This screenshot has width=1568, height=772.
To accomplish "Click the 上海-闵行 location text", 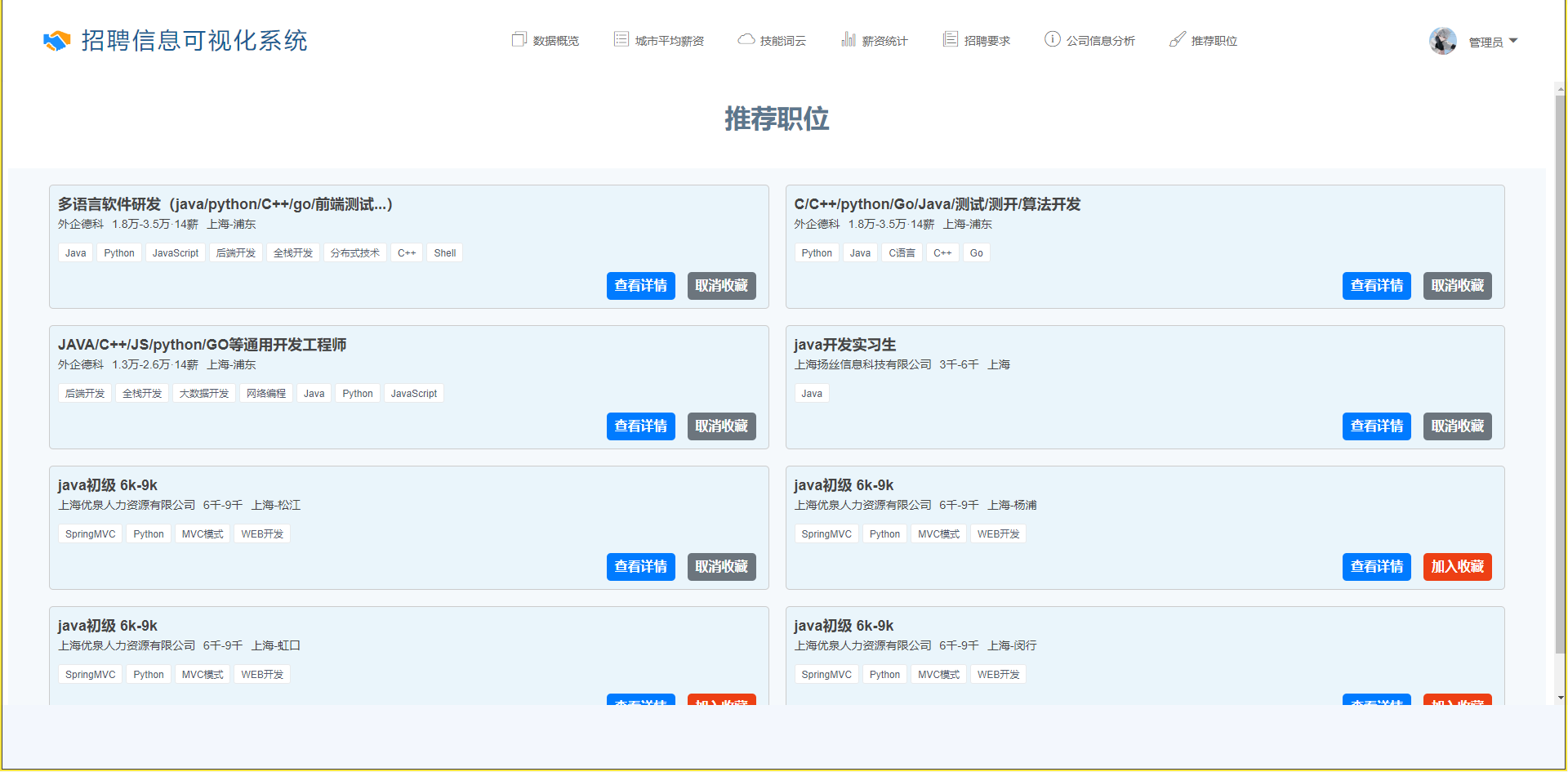I will click(x=1013, y=645).
